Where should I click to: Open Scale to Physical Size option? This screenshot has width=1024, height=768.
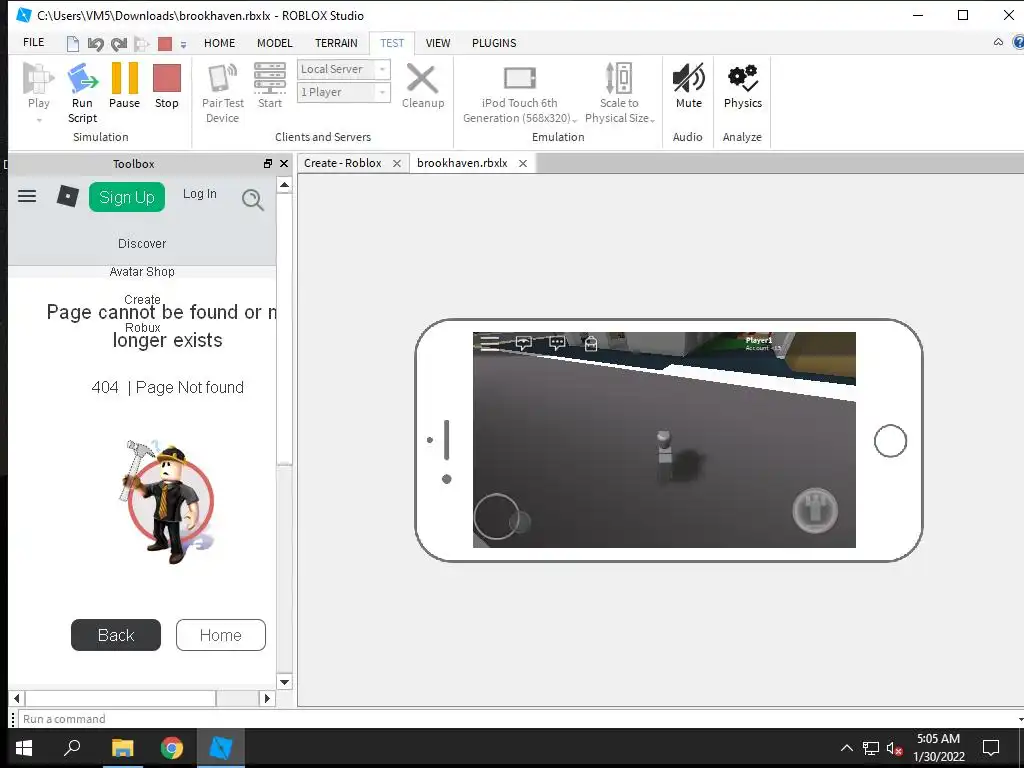619,93
